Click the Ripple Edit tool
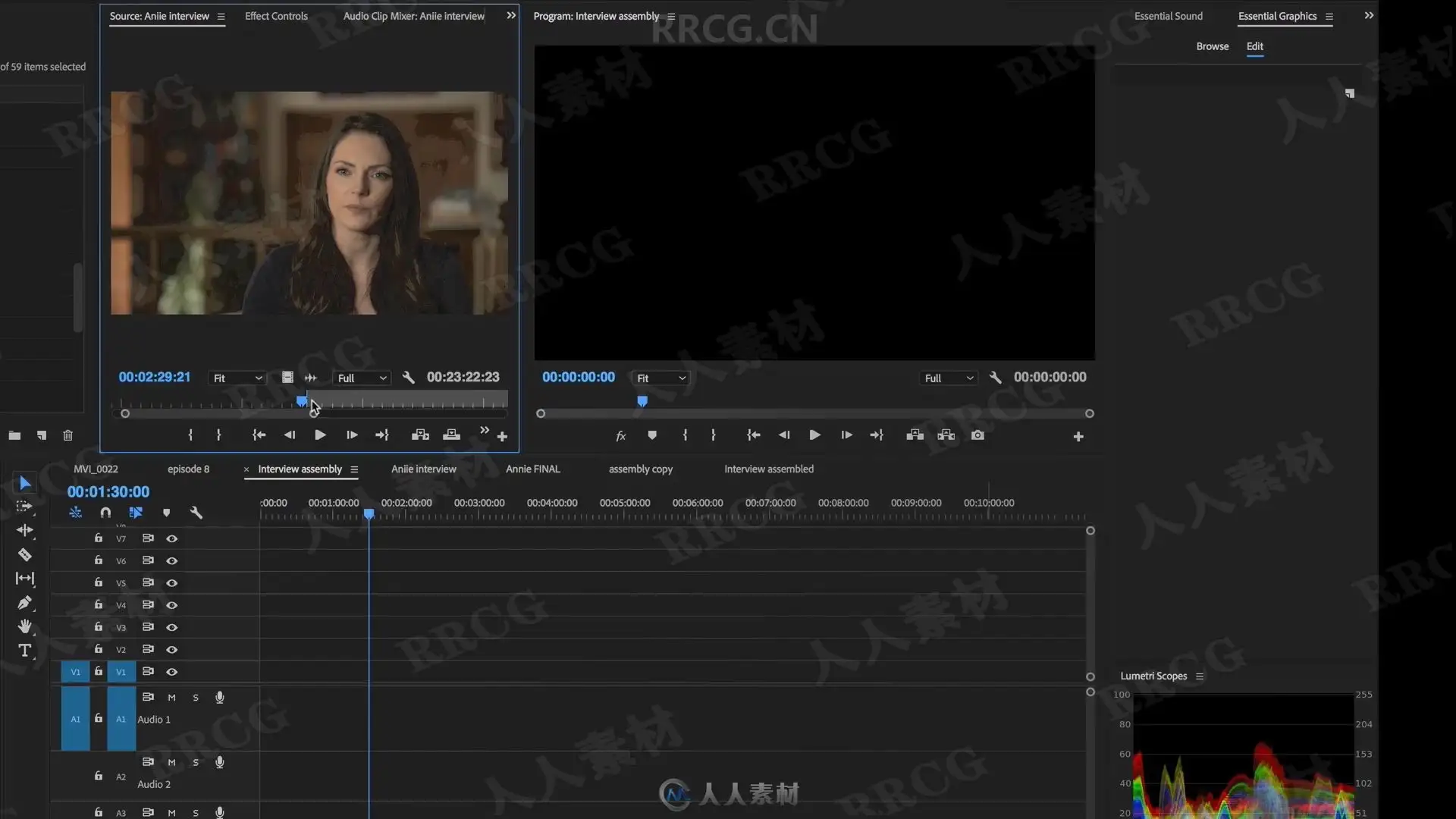This screenshot has height=819, width=1456. pyautogui.click(x=24, y=530)
